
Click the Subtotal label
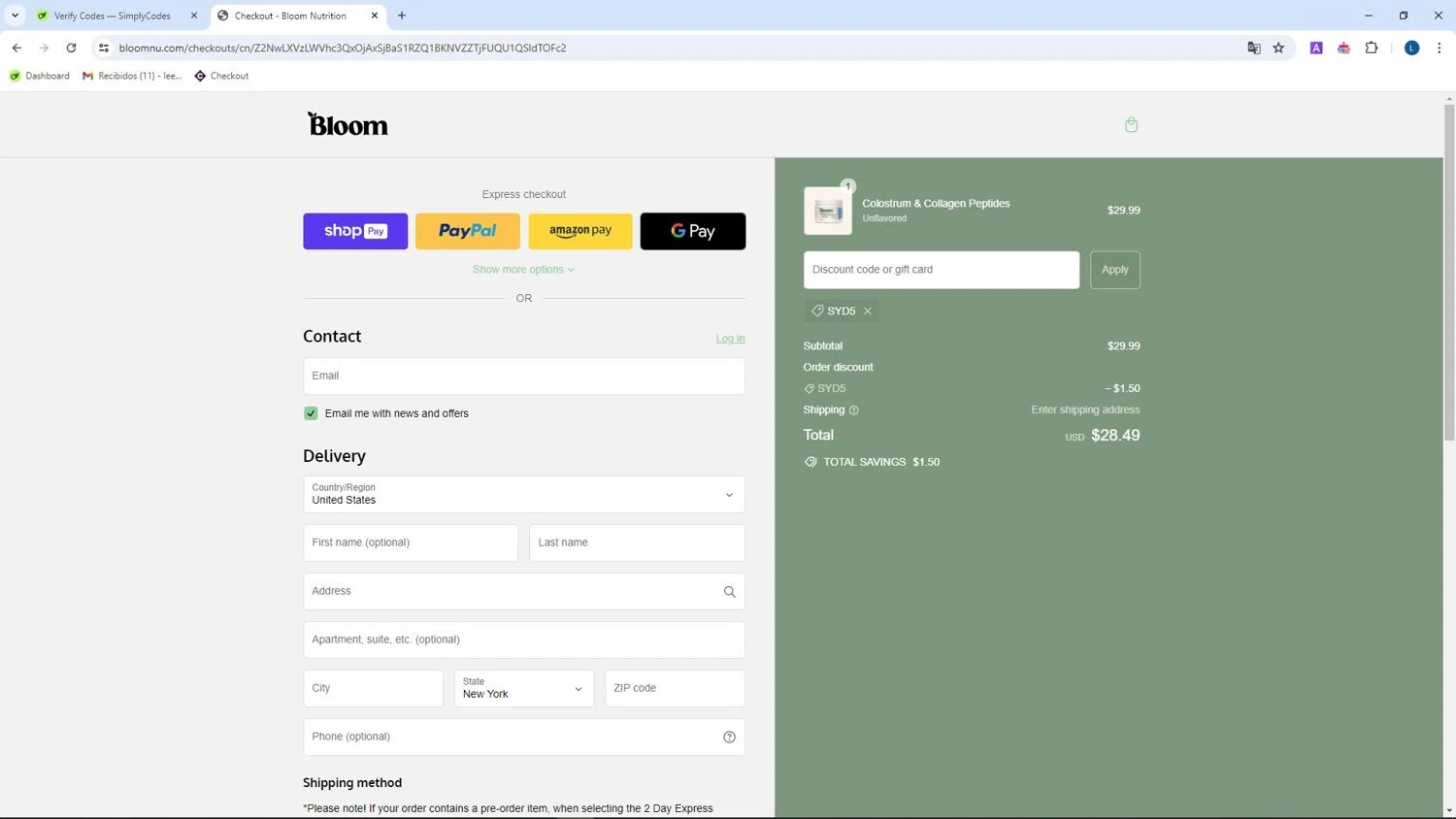pyautogui.click(x=823, y=346)
